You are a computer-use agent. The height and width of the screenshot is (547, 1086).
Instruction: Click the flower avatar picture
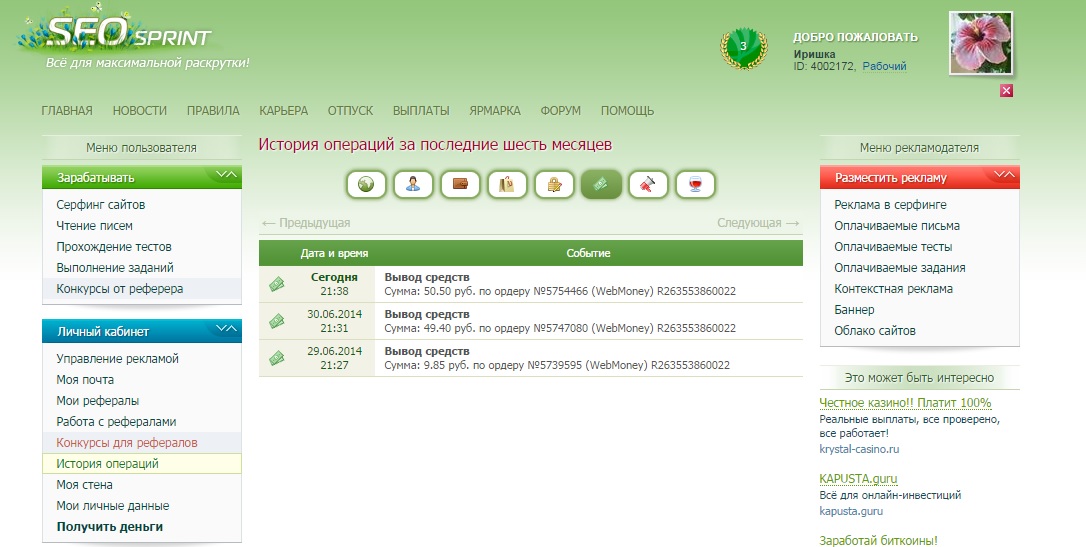[980, 43]
